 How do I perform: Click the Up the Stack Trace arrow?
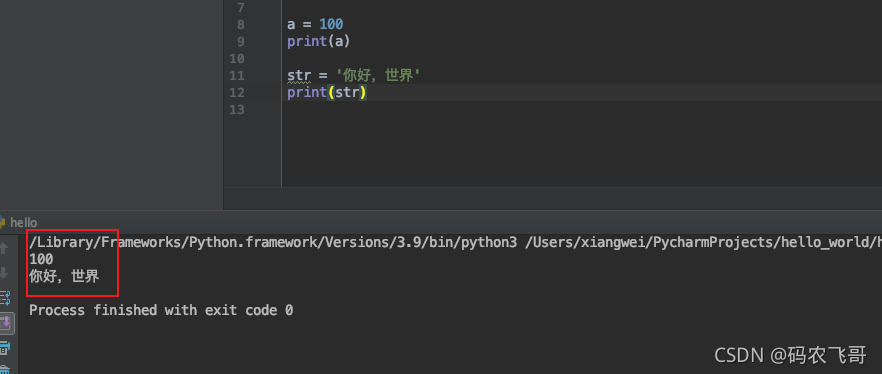pos(4,247)
